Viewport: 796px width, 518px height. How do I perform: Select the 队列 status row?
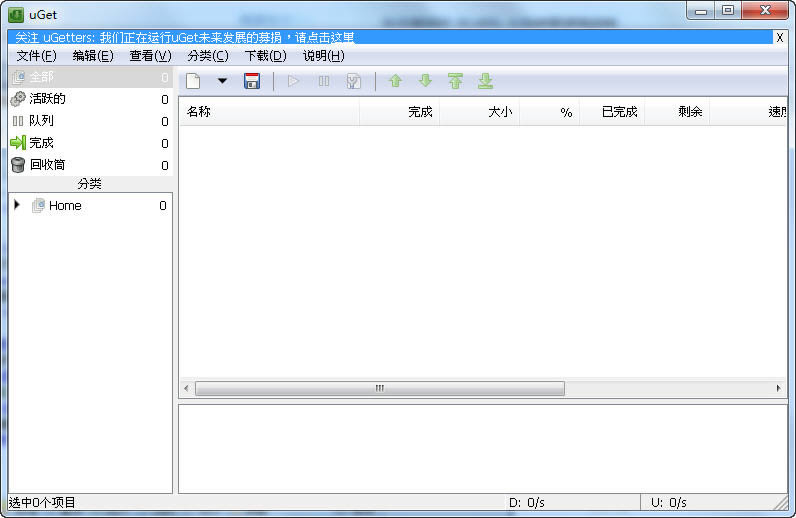point(90,121)
